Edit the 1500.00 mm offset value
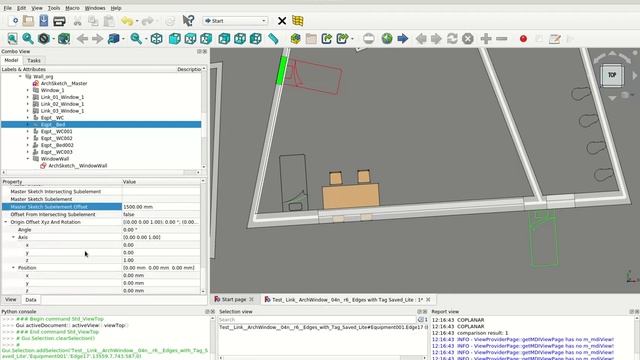 click(x=161, y=207)
